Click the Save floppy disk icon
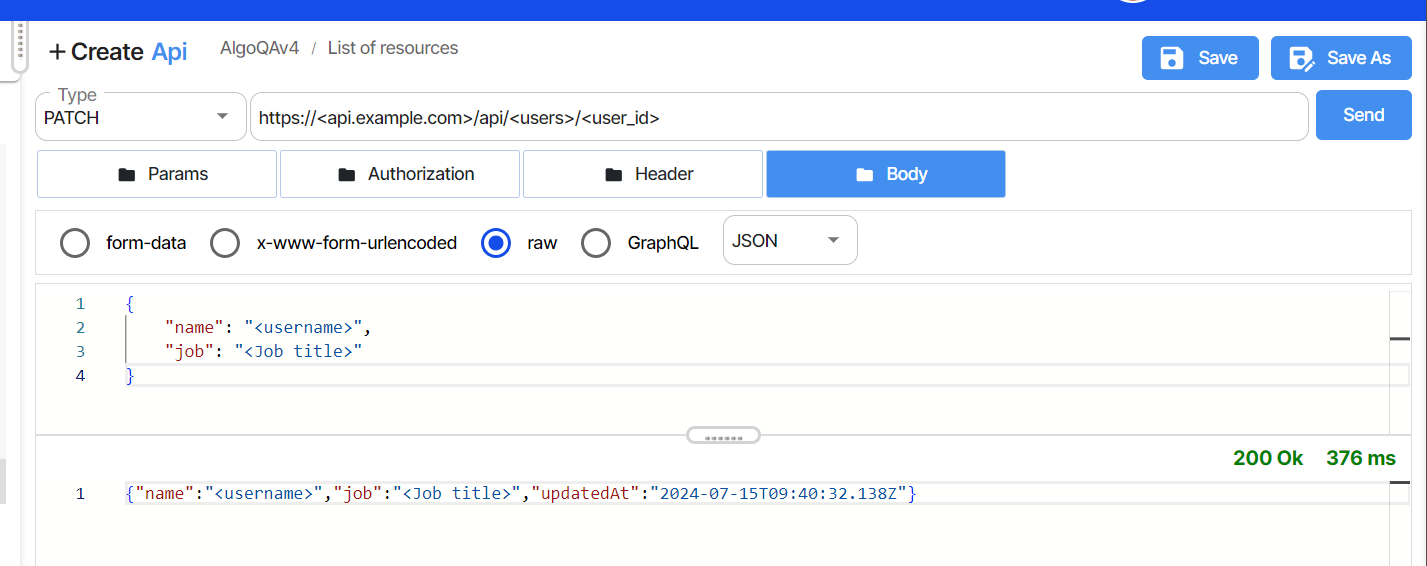The height and width of the screenshot is (566, 1427). (1172, 58)
